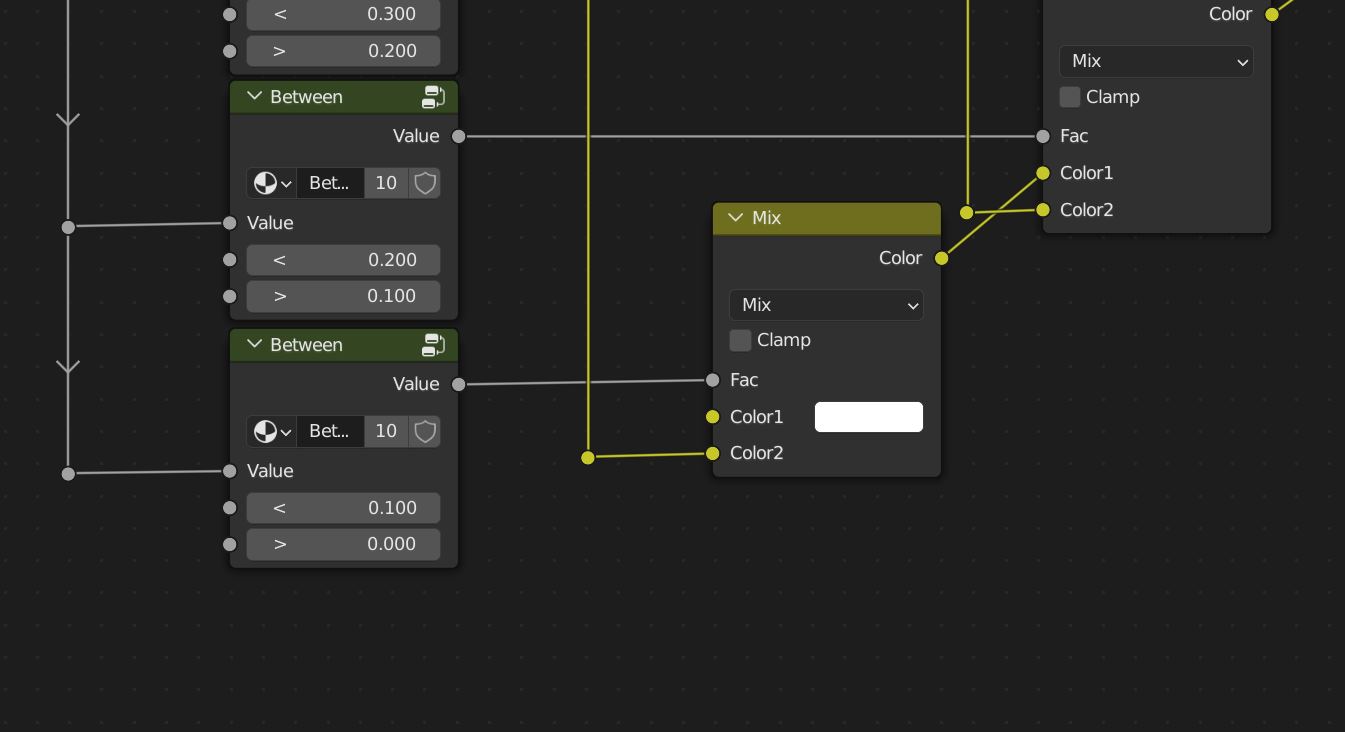Enable Clamp checkbox in the upper-right Mix node
The height and width of the screenshot is (732, 1345).
pos(1070,97)
